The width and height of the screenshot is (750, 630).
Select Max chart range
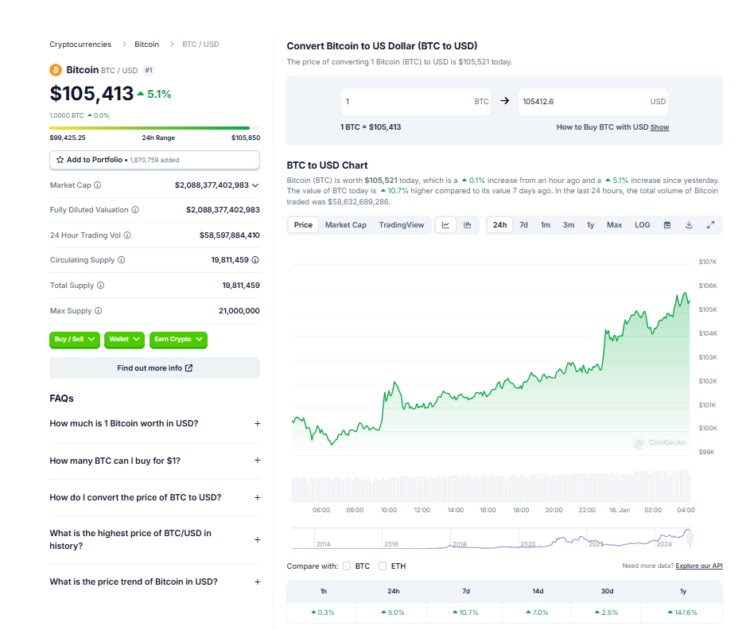point(614,225)
